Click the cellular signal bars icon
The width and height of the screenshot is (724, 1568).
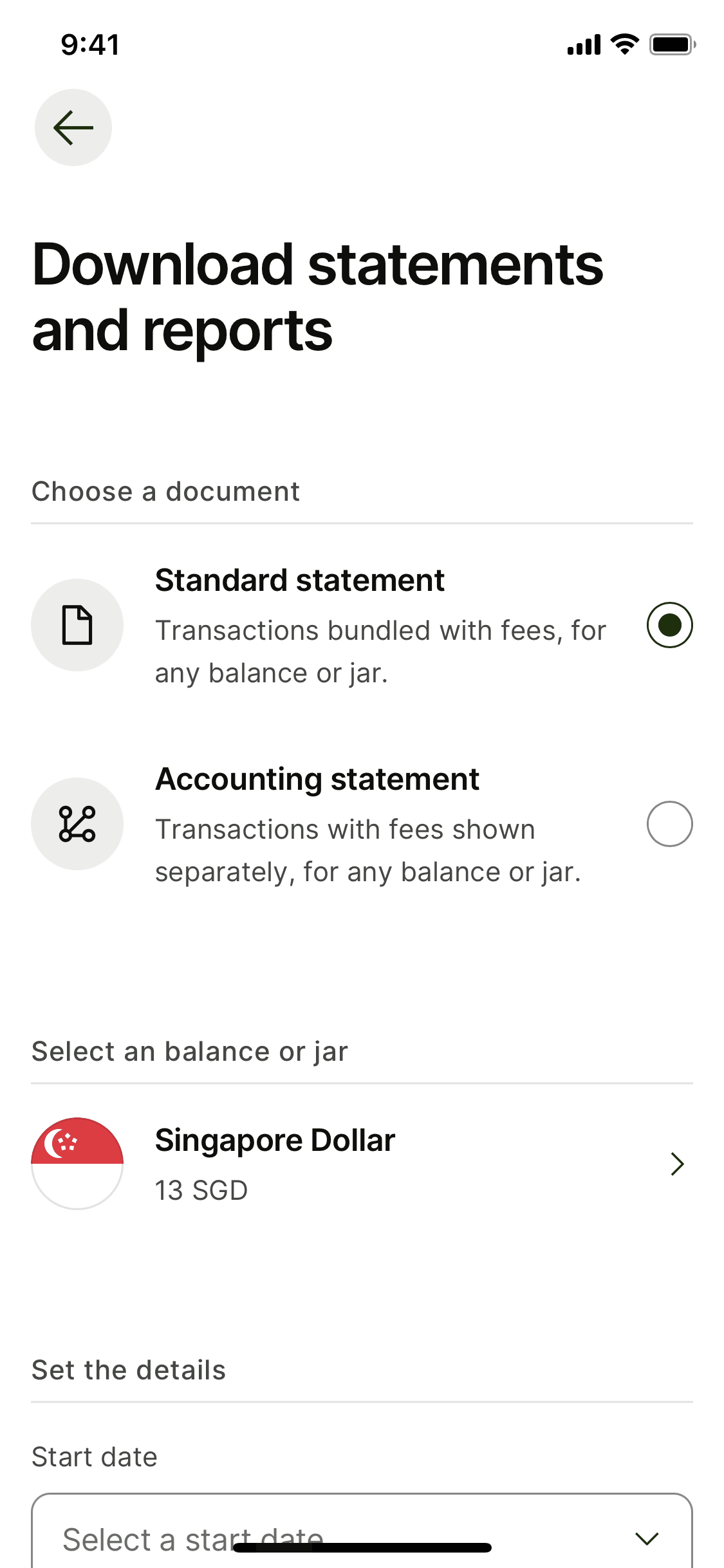[584, 45]
